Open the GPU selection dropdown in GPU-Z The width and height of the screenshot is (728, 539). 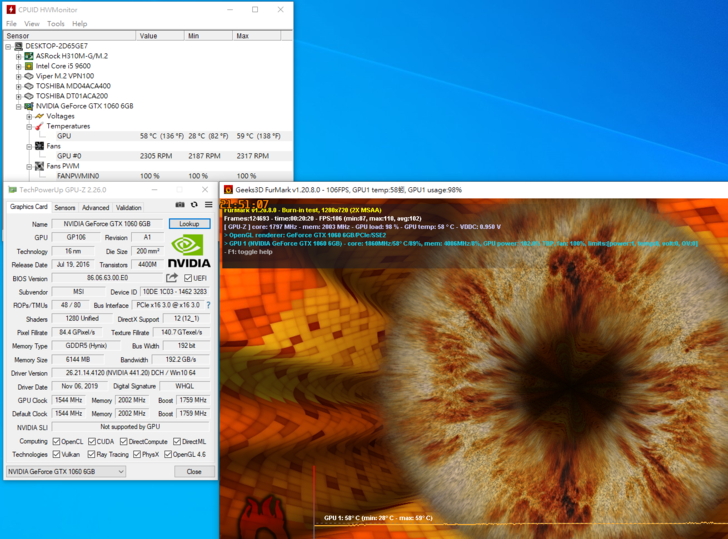click(x=65, y=471)
